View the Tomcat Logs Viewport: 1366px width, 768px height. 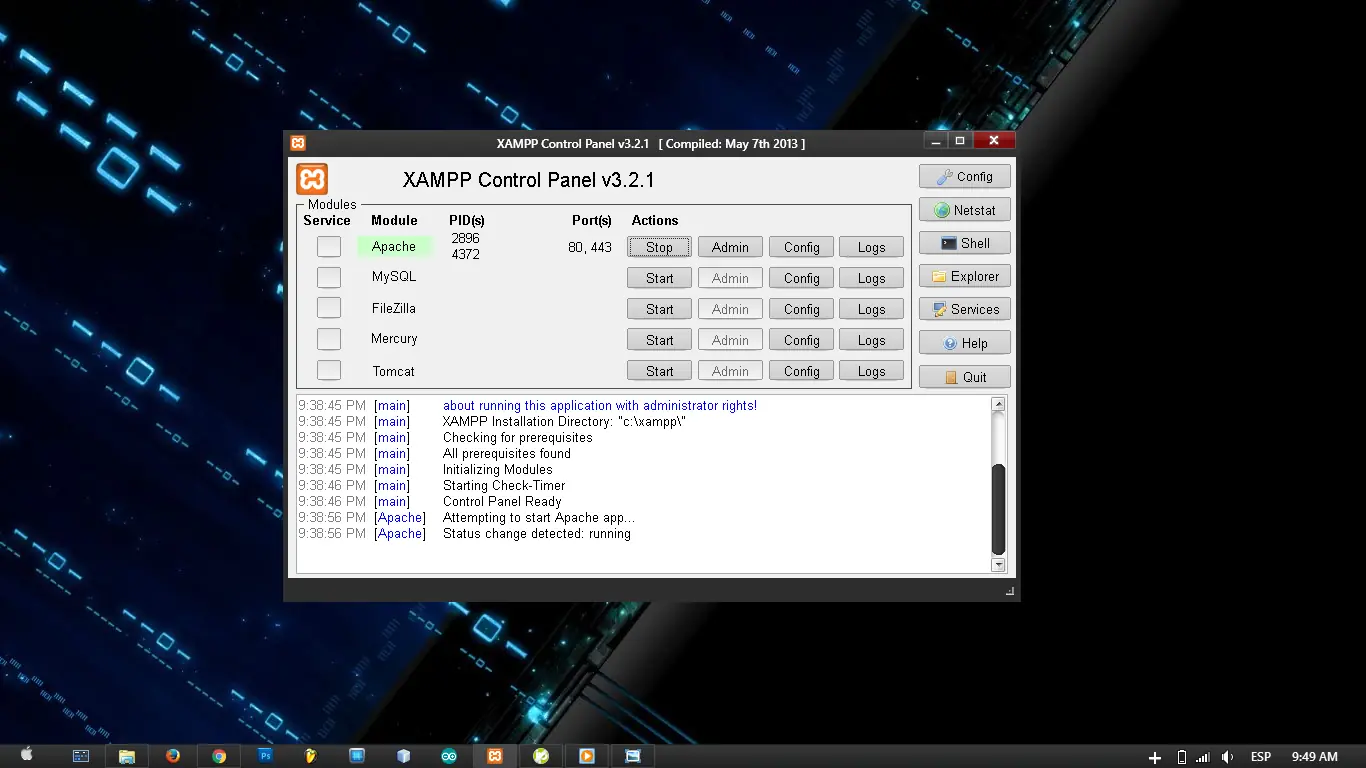coord(871,371)
